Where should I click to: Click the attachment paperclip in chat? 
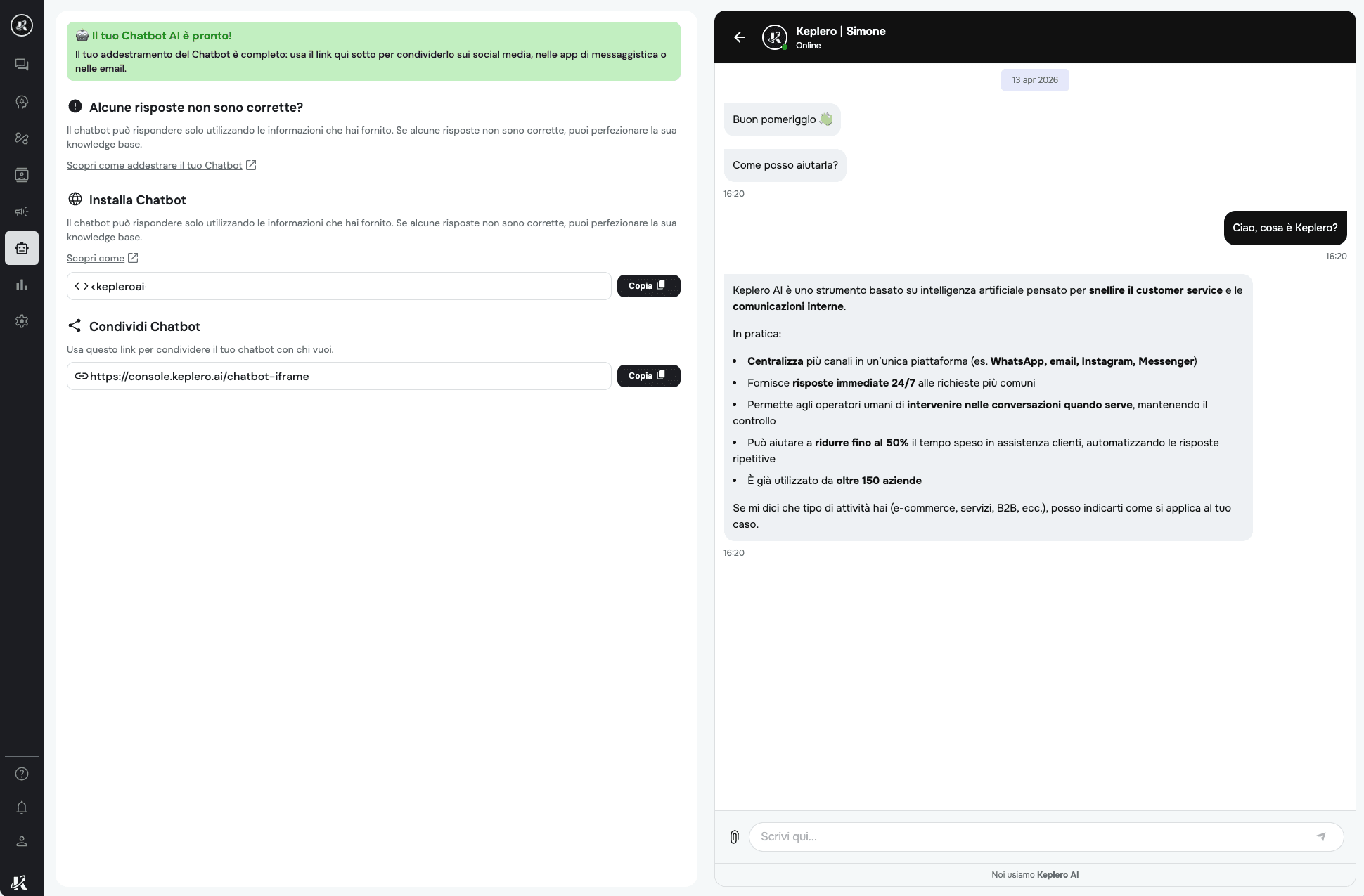(x=734, y=837)
